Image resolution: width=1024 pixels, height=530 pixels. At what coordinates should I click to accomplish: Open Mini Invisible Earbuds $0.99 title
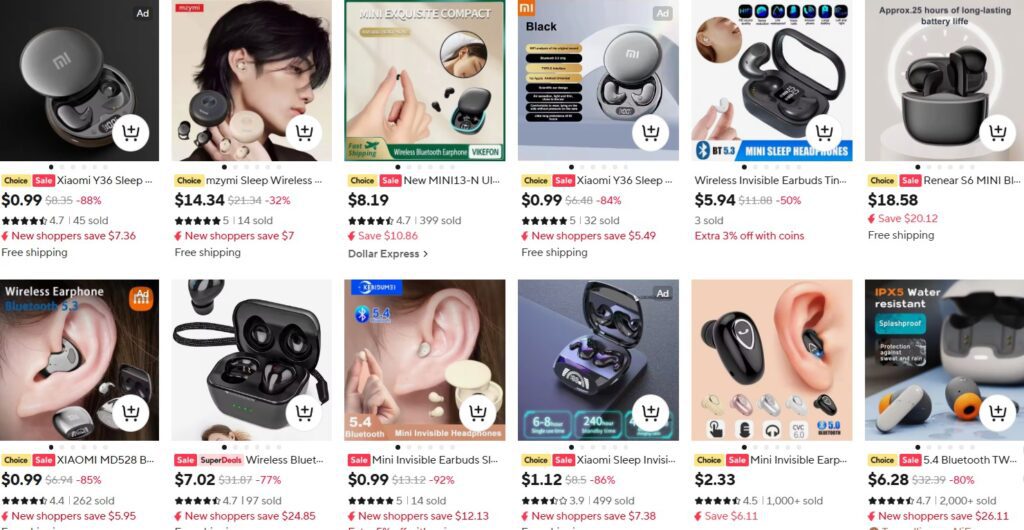435,460
